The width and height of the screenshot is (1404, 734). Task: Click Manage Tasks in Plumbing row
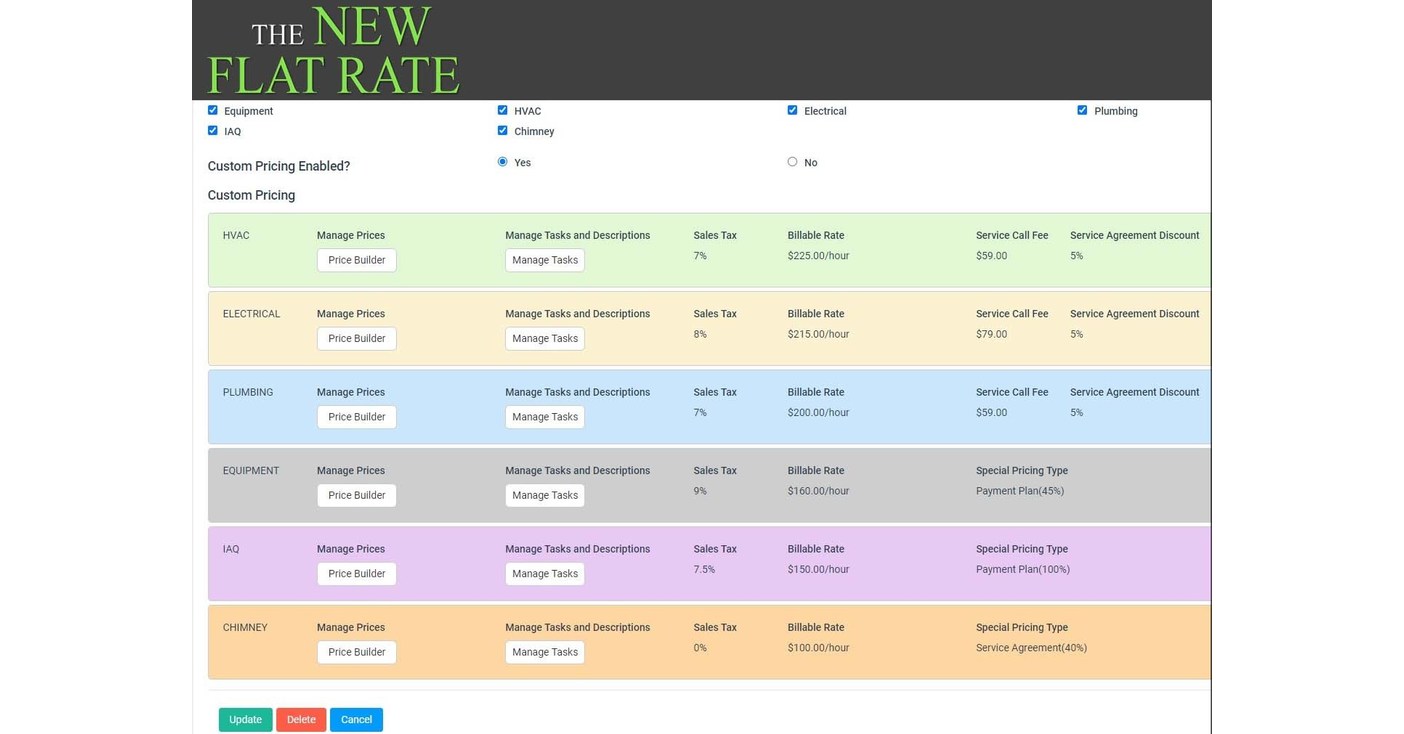(x=544, y=417)
